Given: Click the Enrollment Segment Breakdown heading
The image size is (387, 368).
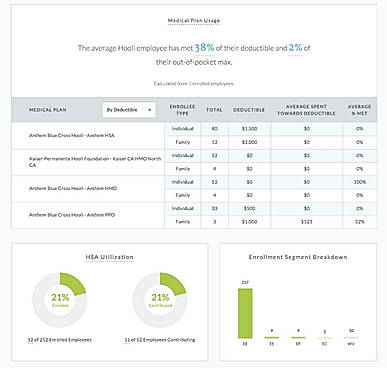Looking at the screenshot, I should coord(298,257).
